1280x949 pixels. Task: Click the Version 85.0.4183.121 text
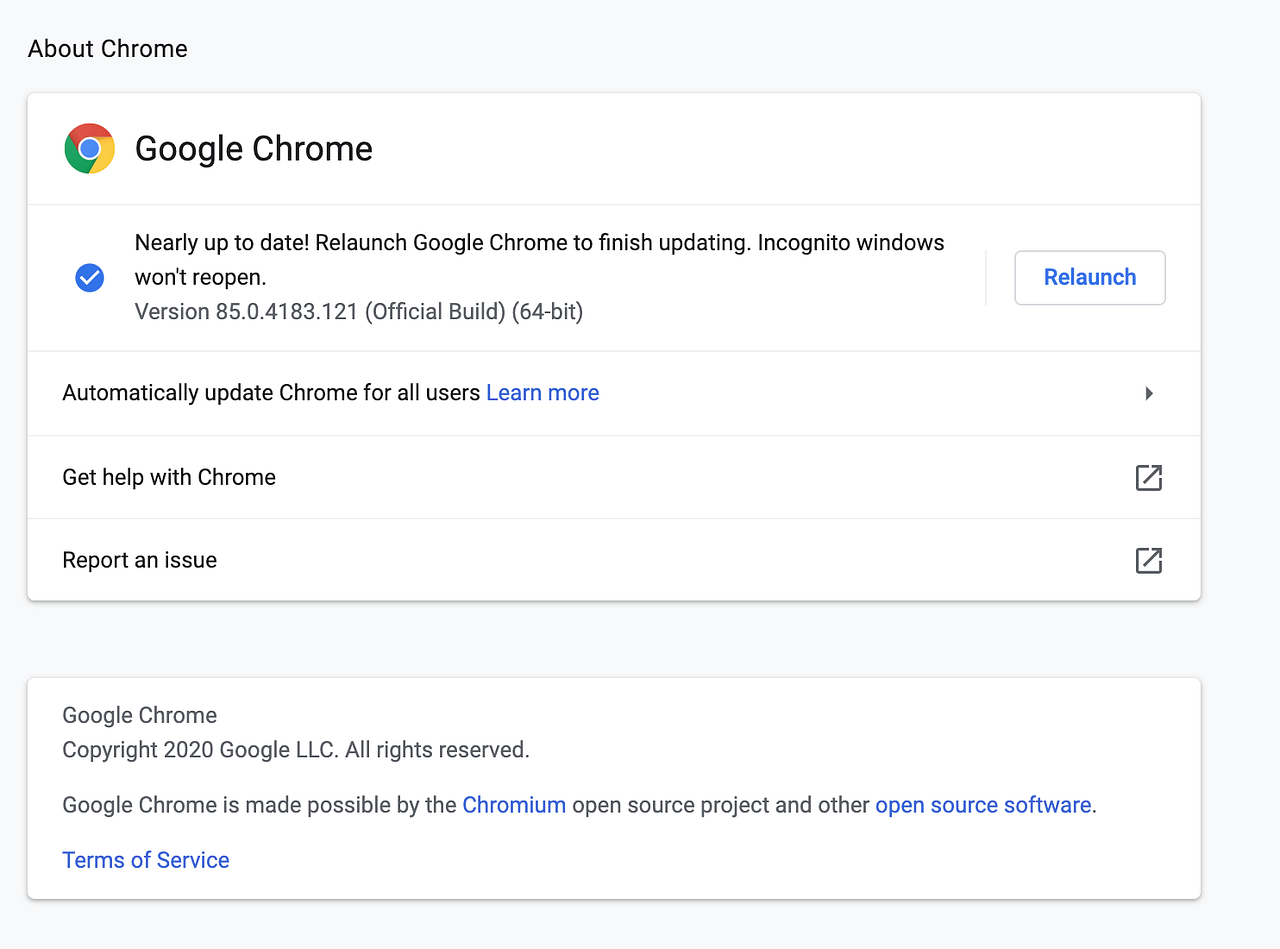(x=359, y=312)
